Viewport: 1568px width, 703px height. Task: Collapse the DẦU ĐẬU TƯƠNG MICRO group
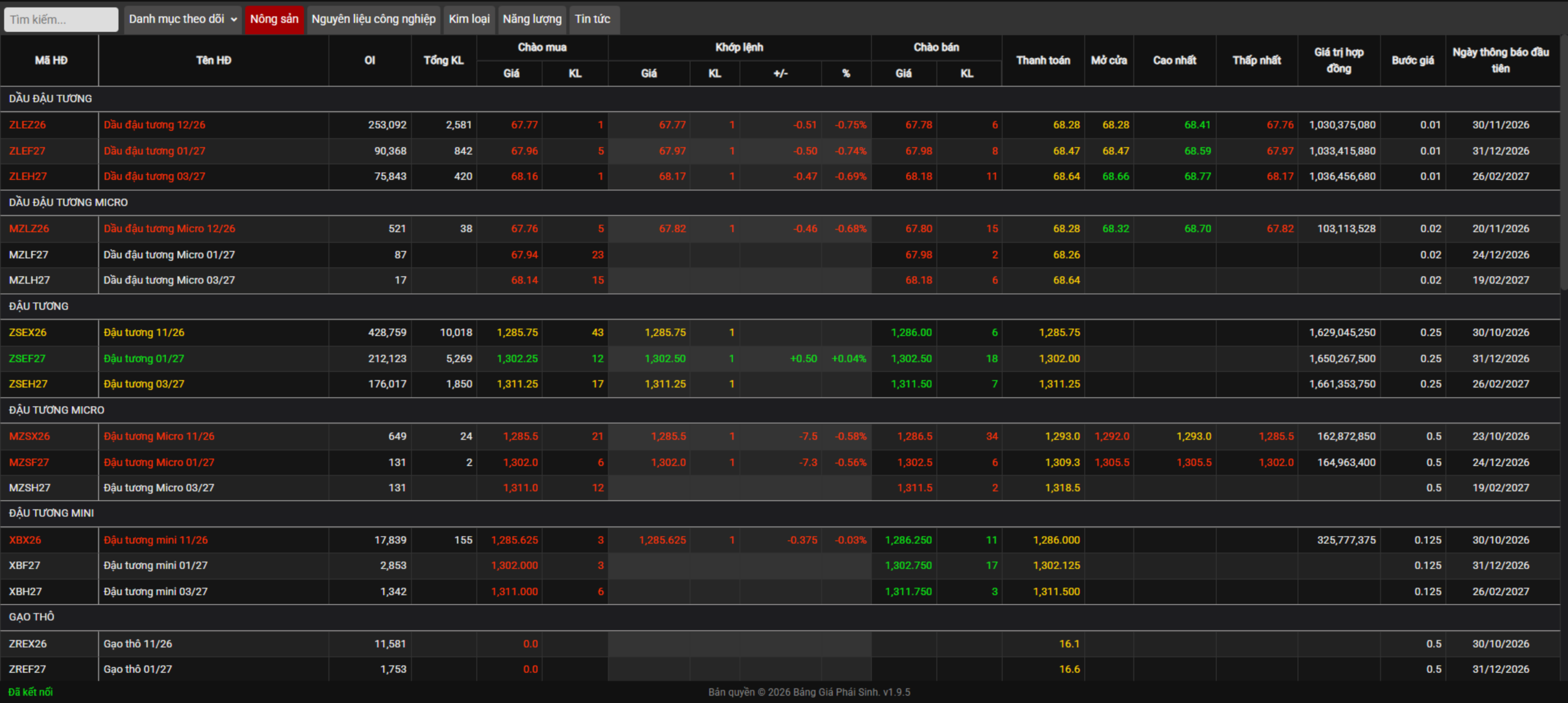tap(780, 203)
